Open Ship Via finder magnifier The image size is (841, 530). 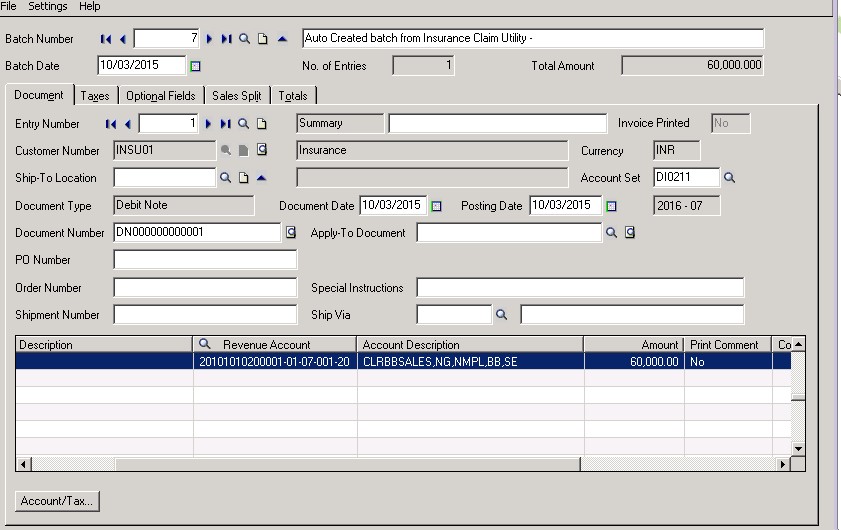pos(502,315)
